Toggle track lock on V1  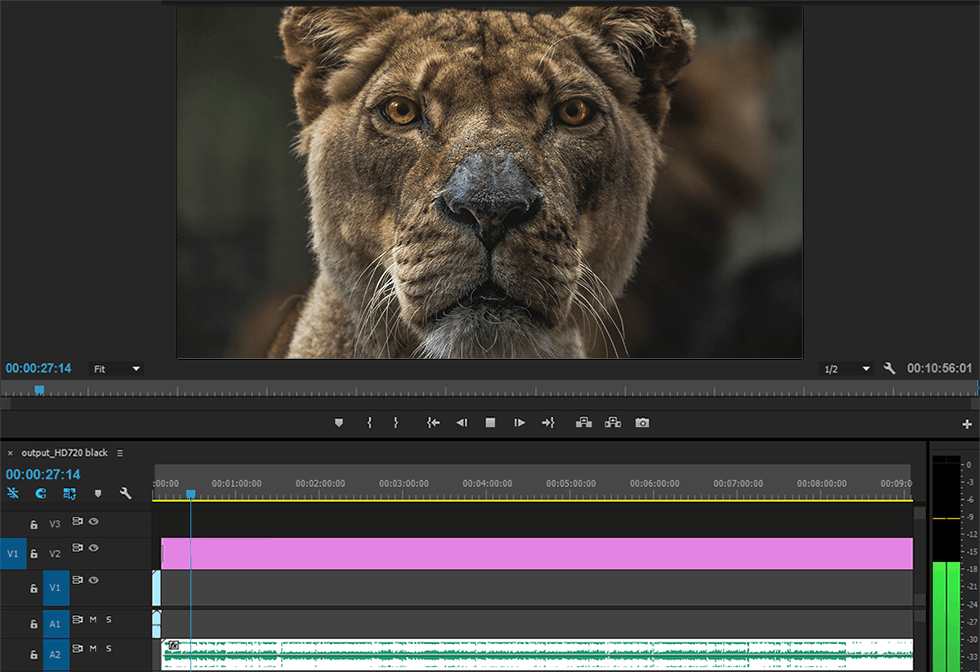point(34,588)
